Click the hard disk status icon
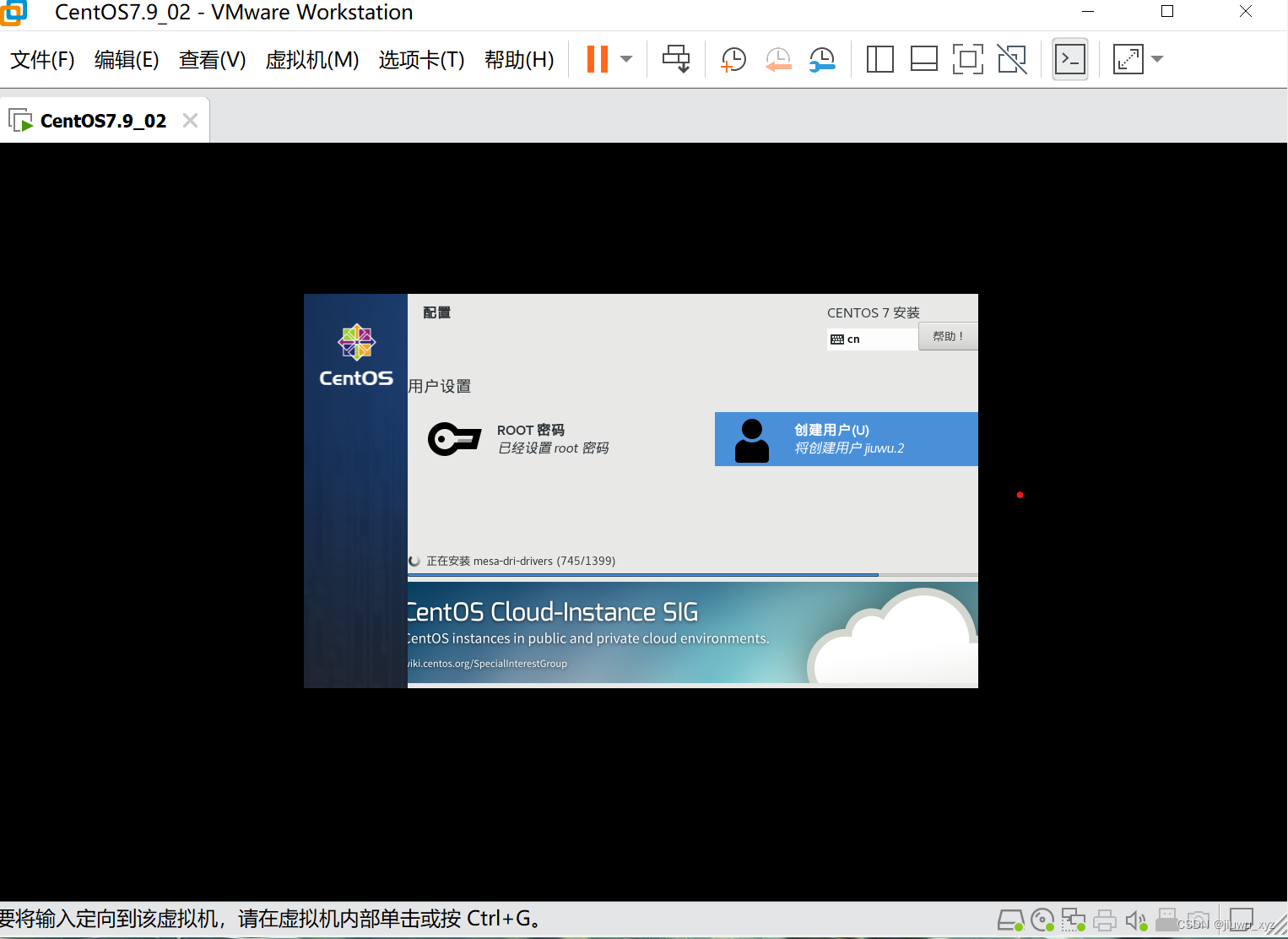 point(1010,920)
